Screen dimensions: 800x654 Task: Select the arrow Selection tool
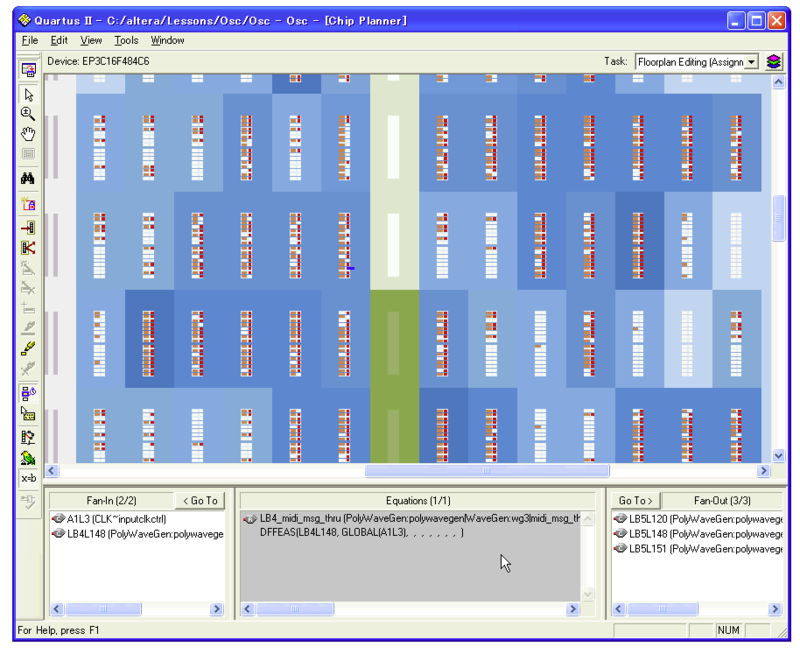tap(29, 95)
